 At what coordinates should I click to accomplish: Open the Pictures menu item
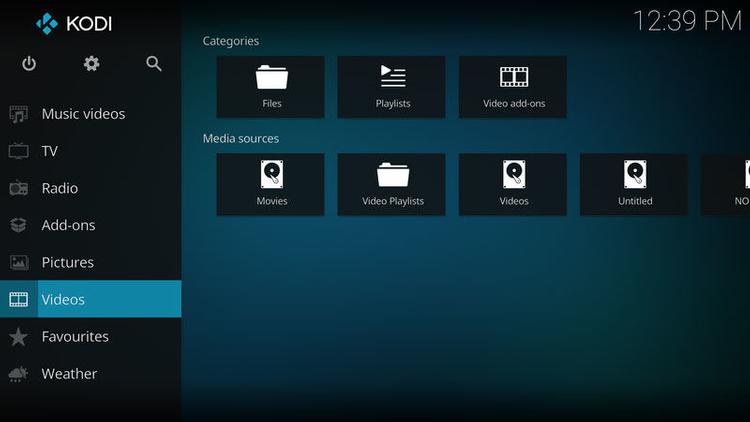point(67,262)
